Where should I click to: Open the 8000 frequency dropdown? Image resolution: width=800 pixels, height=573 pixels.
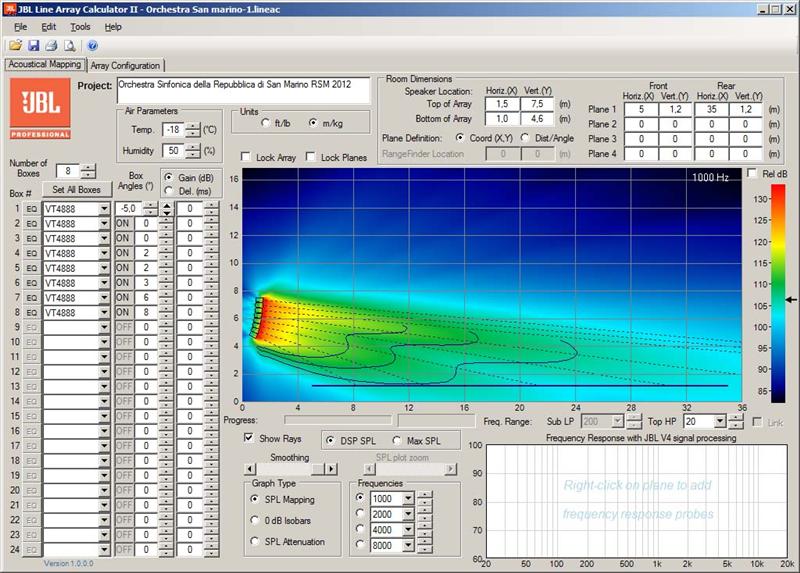tap(408, 545)
